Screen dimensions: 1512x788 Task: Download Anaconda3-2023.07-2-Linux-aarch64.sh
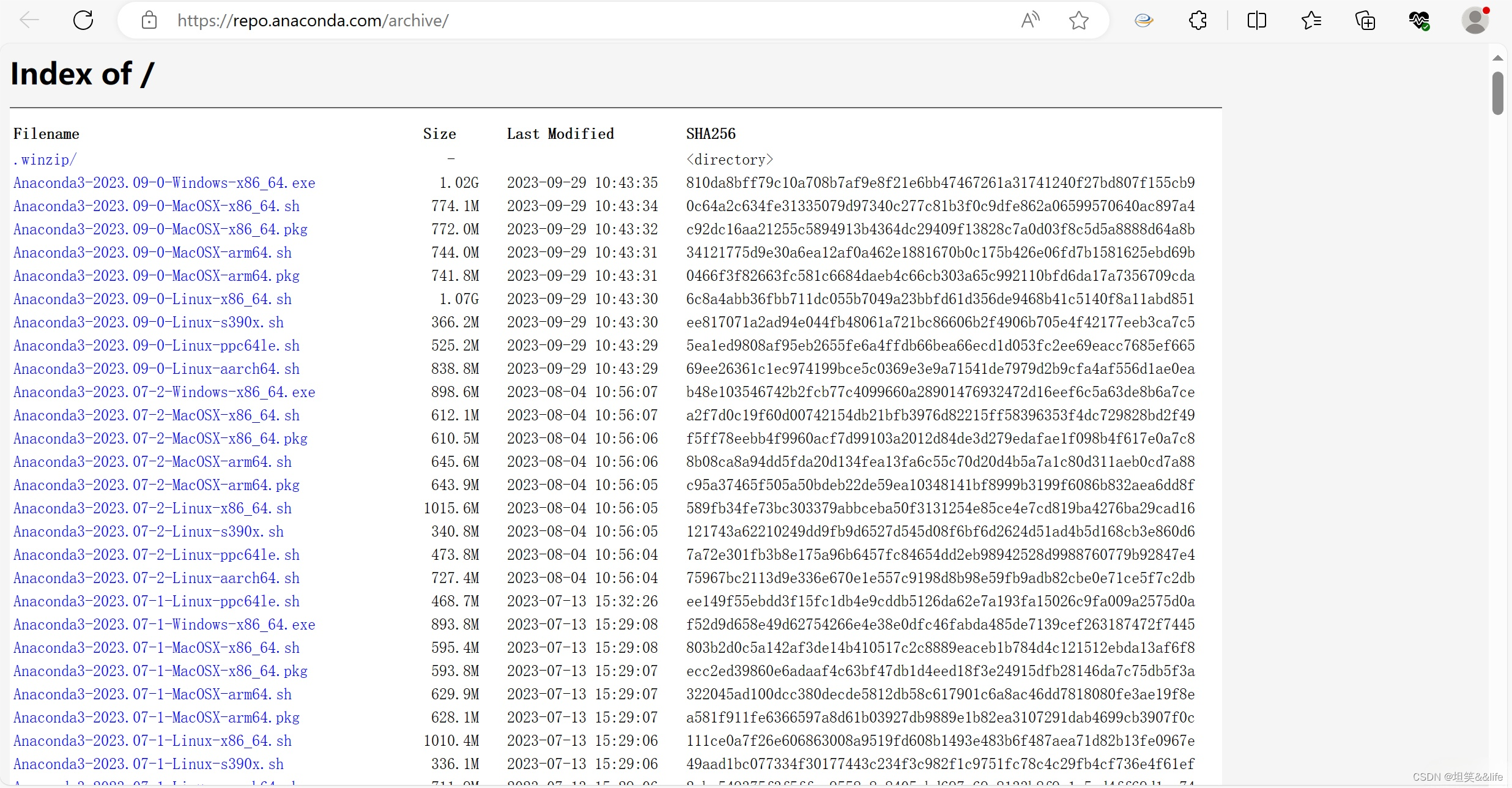click(156, 578)
